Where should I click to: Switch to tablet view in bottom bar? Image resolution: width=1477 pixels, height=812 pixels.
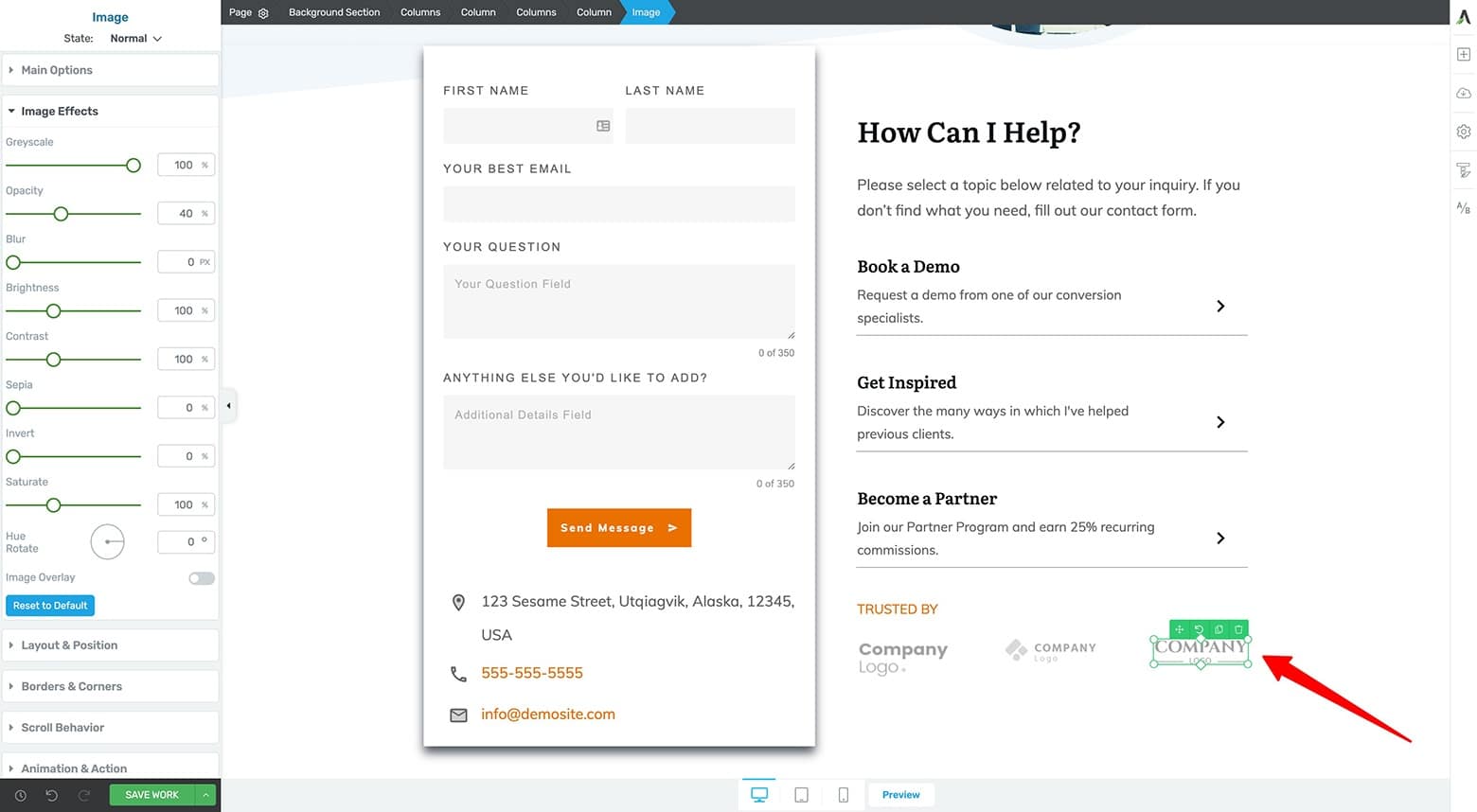[x=801, y=795]
